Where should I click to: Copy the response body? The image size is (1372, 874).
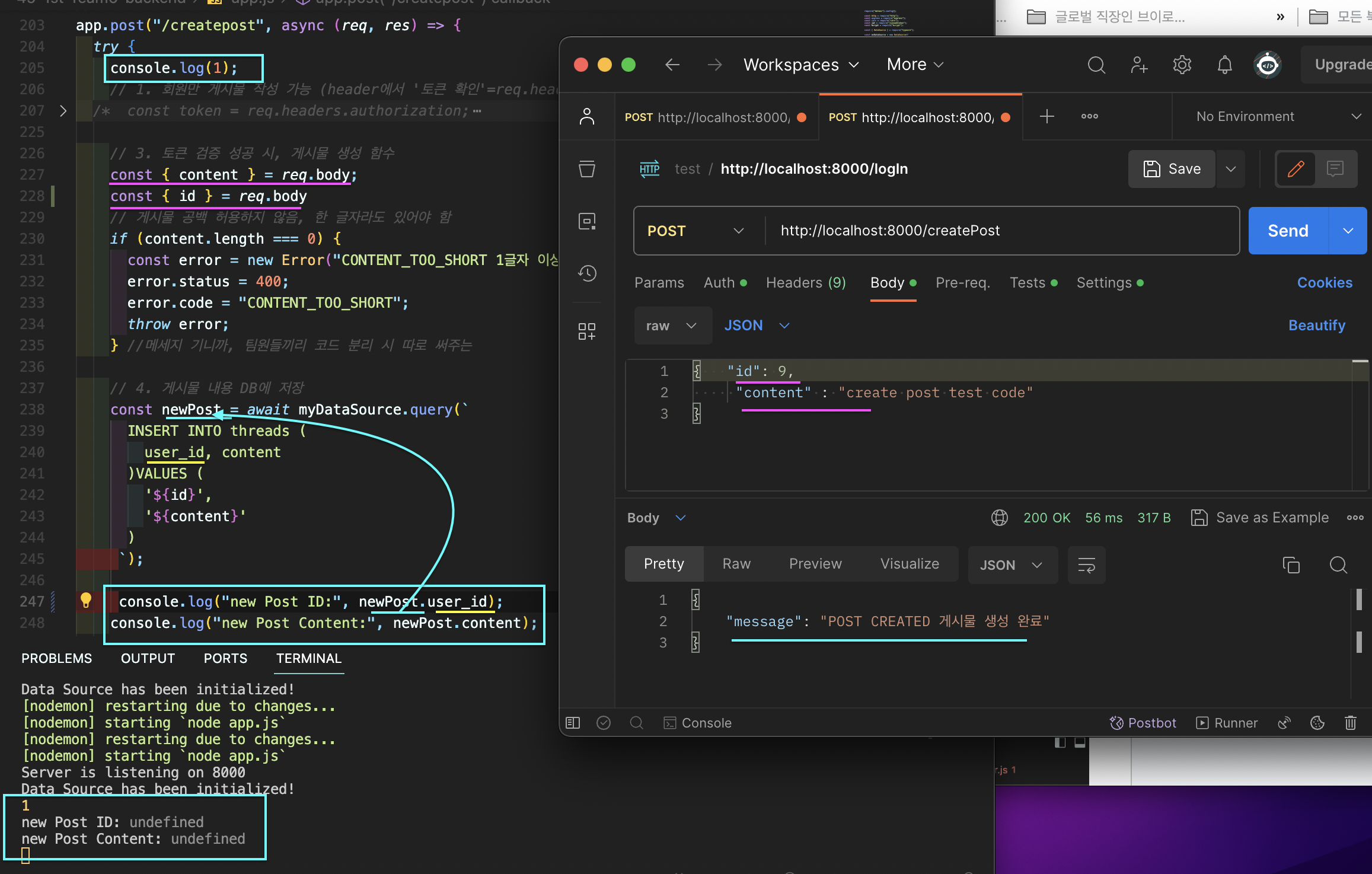(1291, 565)
